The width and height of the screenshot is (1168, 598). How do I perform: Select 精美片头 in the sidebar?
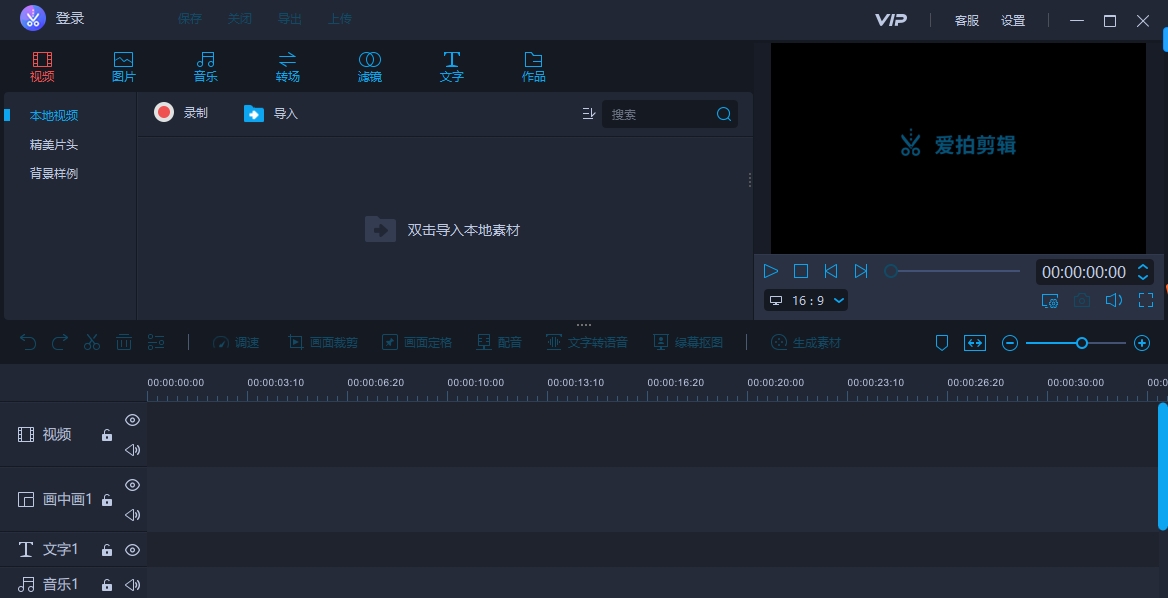tap(54, 144)
